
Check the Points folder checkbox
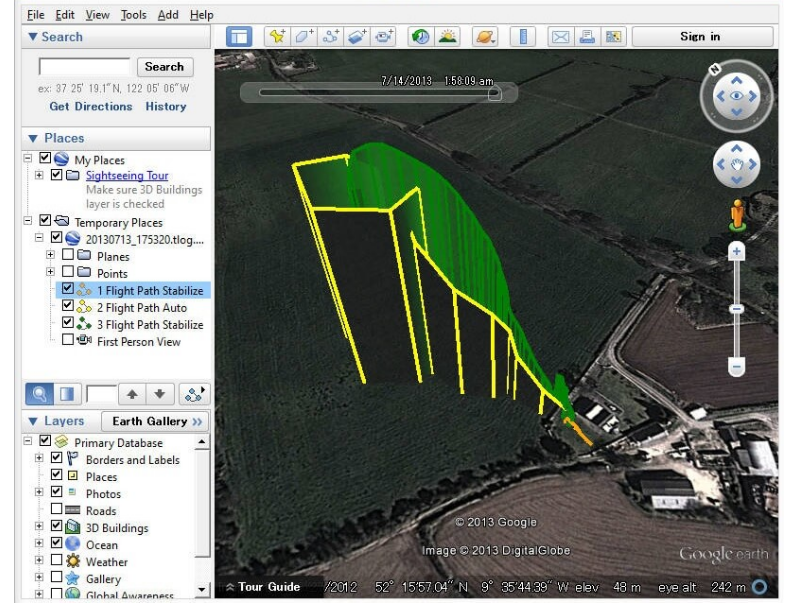(x=68, y=271)
